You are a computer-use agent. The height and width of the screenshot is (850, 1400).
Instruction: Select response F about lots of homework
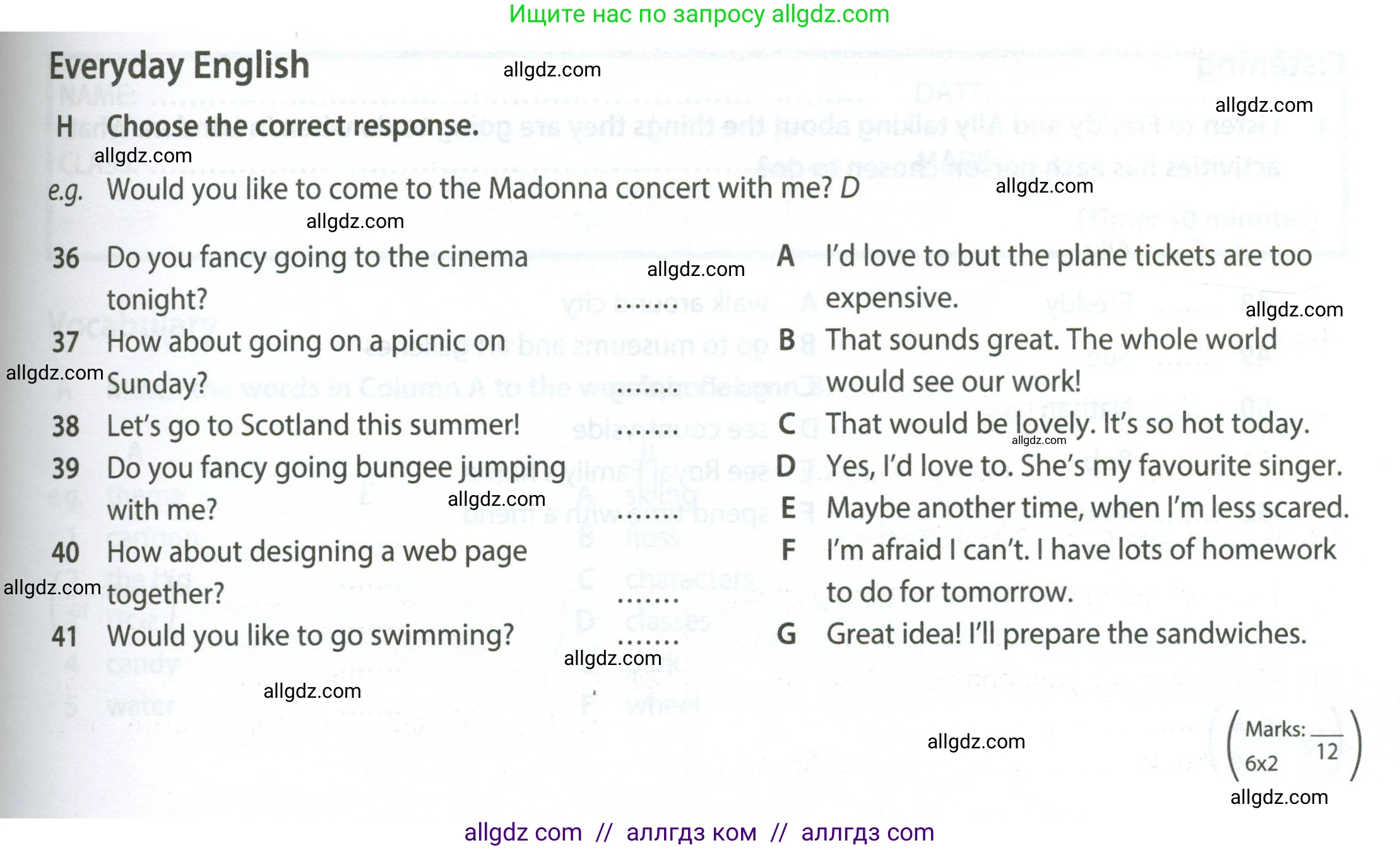pyautogui.click(x=1081, y=570)
